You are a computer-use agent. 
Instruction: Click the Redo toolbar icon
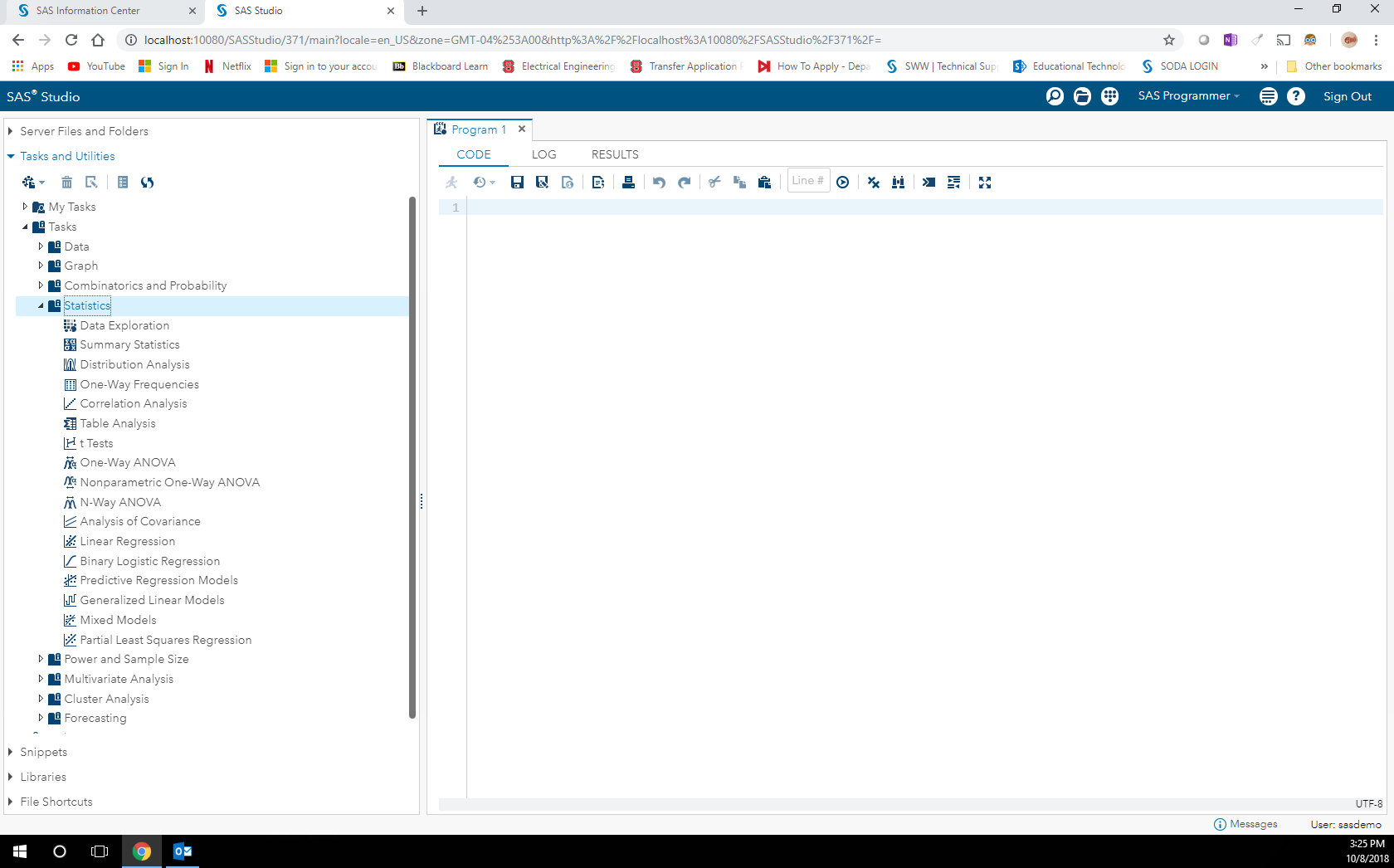pos(685,182)
